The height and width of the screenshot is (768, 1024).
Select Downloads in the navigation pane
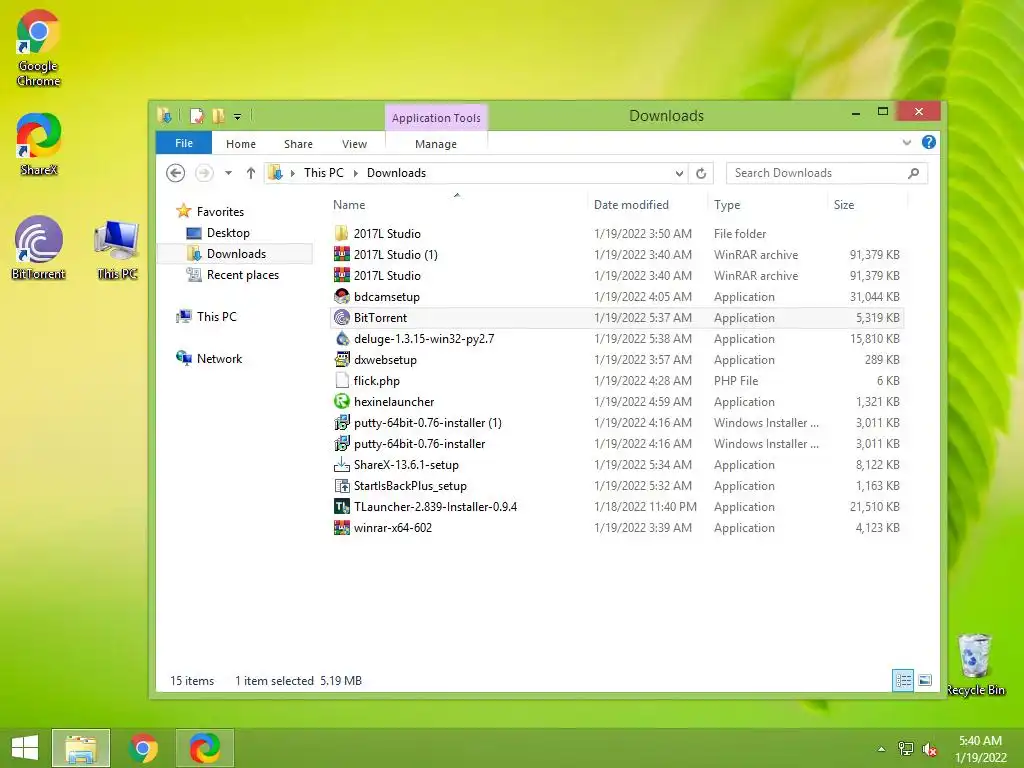[x=236, y=253]
